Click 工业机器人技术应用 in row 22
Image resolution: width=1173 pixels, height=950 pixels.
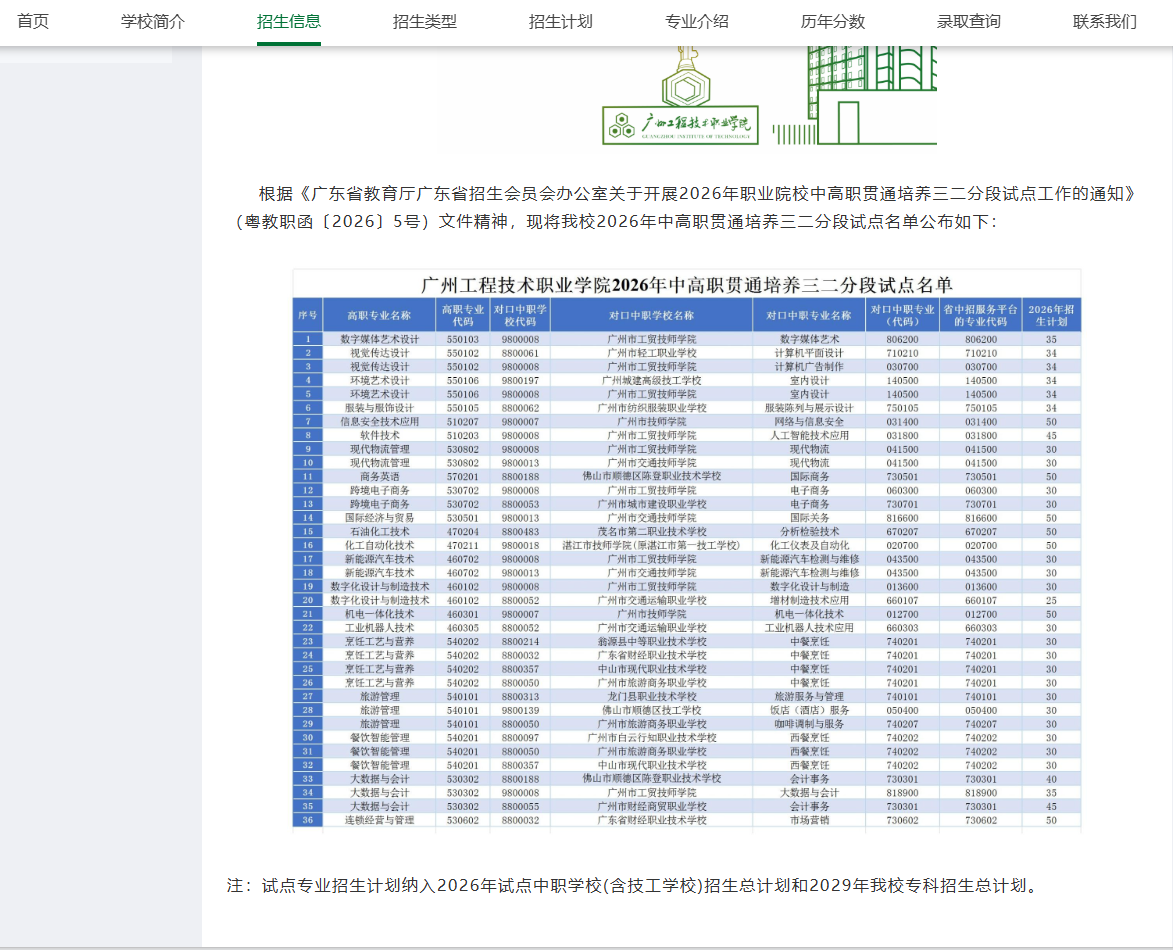[809, 628]
